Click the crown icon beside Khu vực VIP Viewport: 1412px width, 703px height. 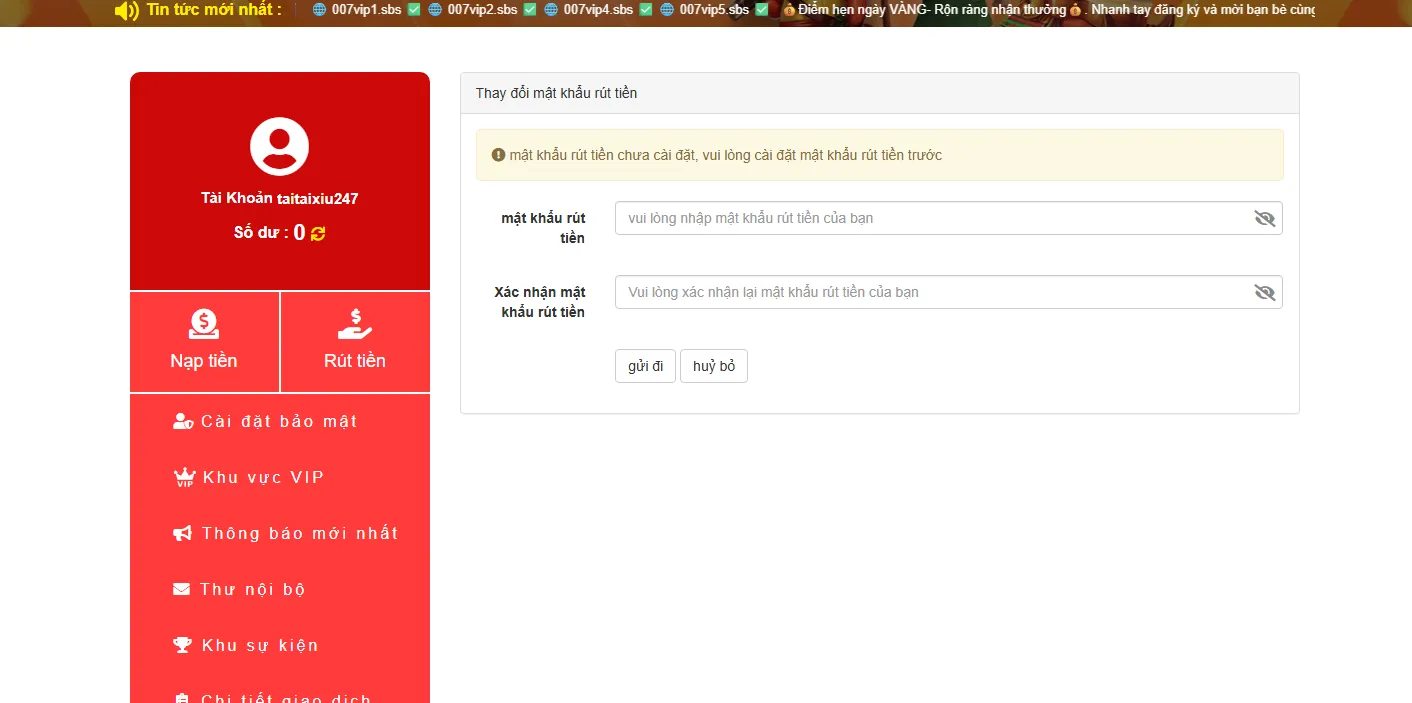[x=183, y=477]
